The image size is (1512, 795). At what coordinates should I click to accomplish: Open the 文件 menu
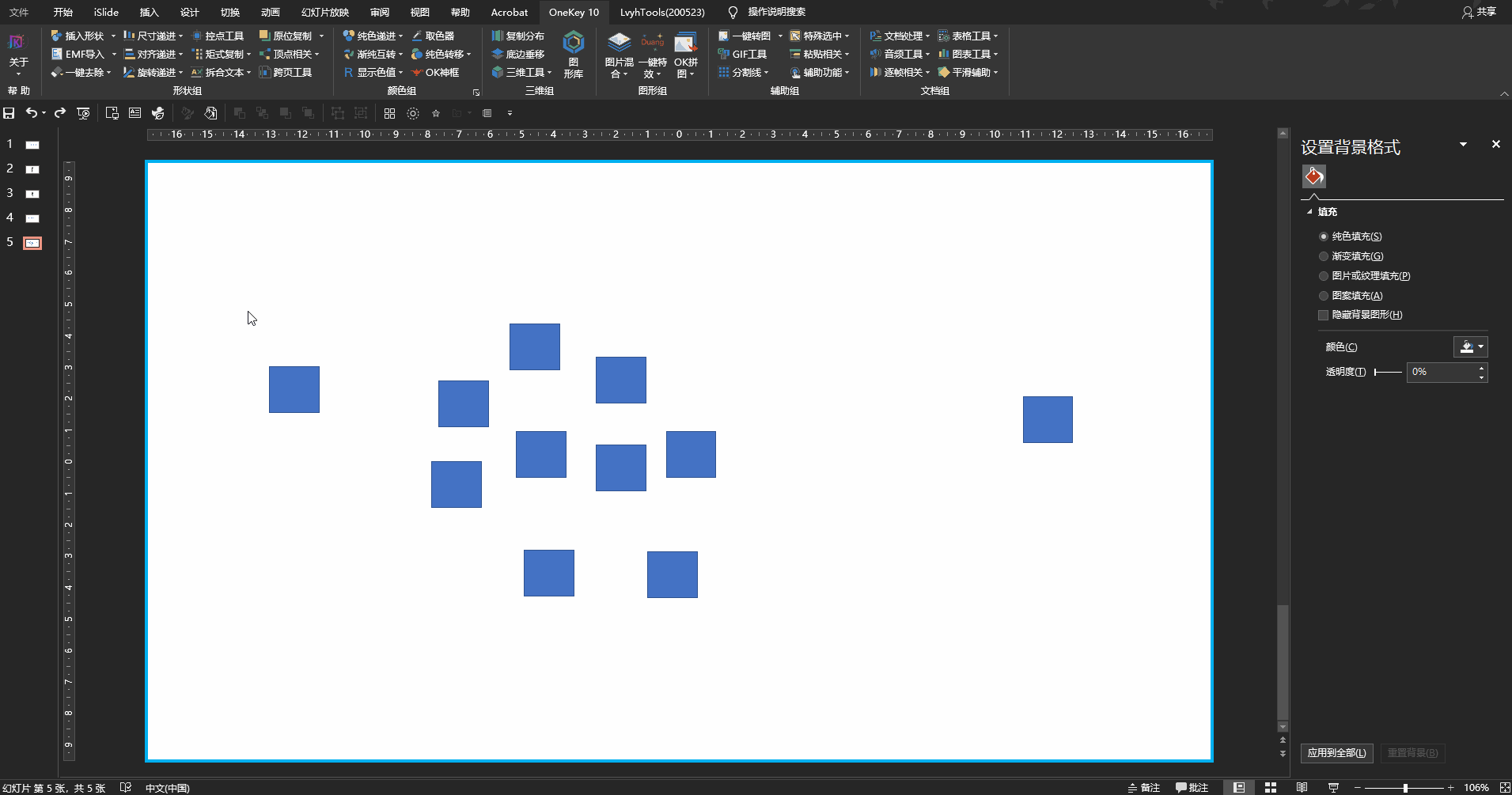19,12
